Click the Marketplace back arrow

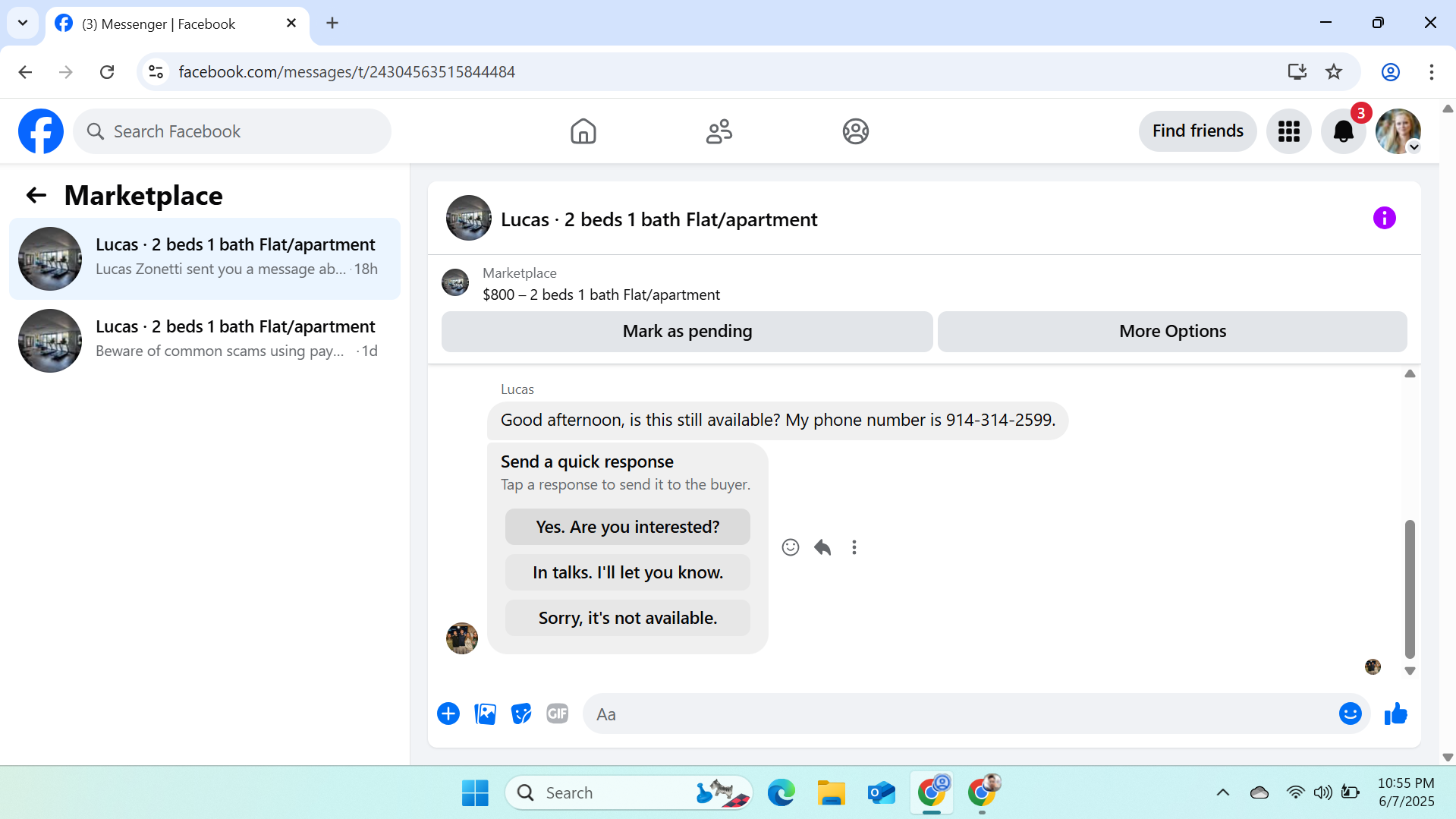(36, 196)
